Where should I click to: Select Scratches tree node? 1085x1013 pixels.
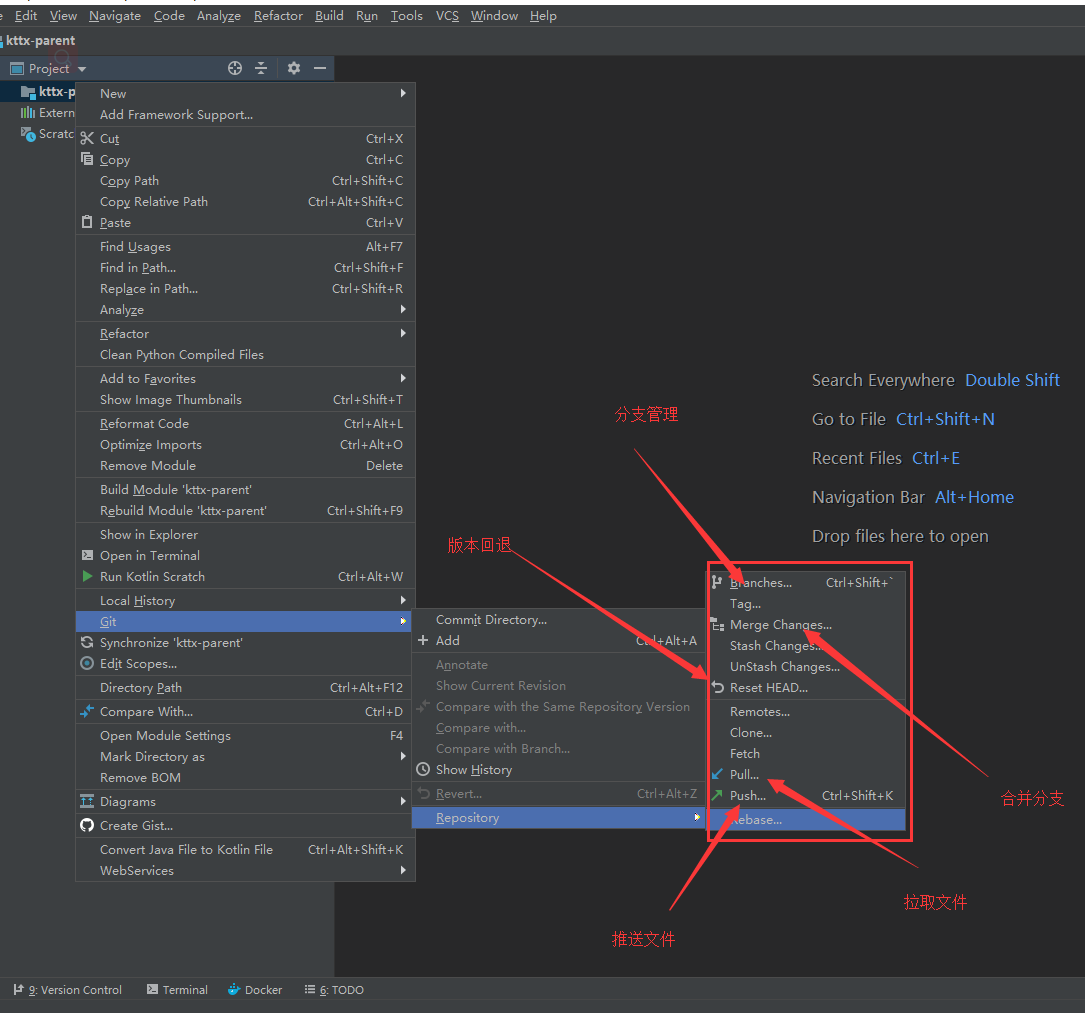[47, 134]
